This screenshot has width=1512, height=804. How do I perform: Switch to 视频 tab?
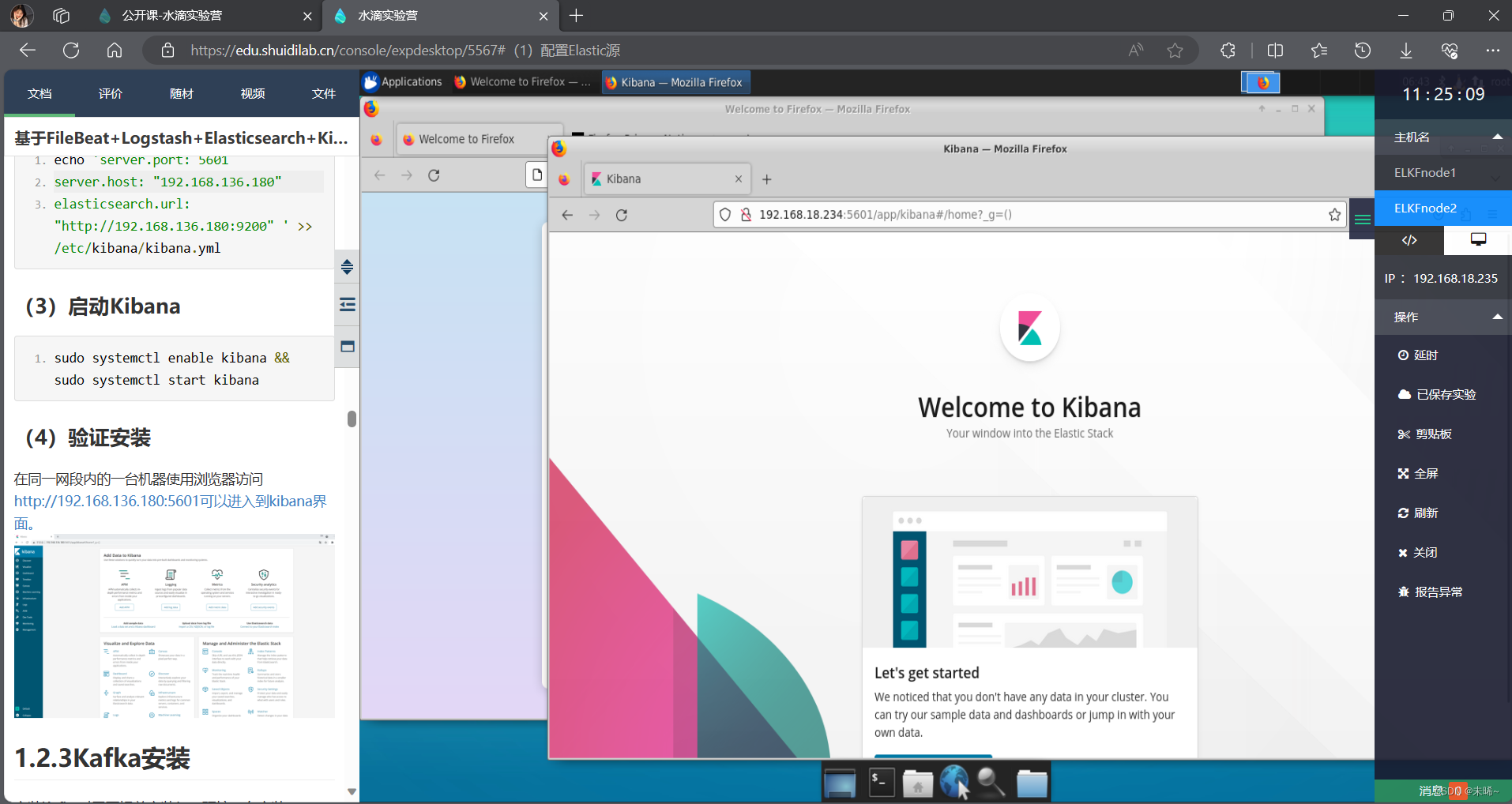[253, 94]
